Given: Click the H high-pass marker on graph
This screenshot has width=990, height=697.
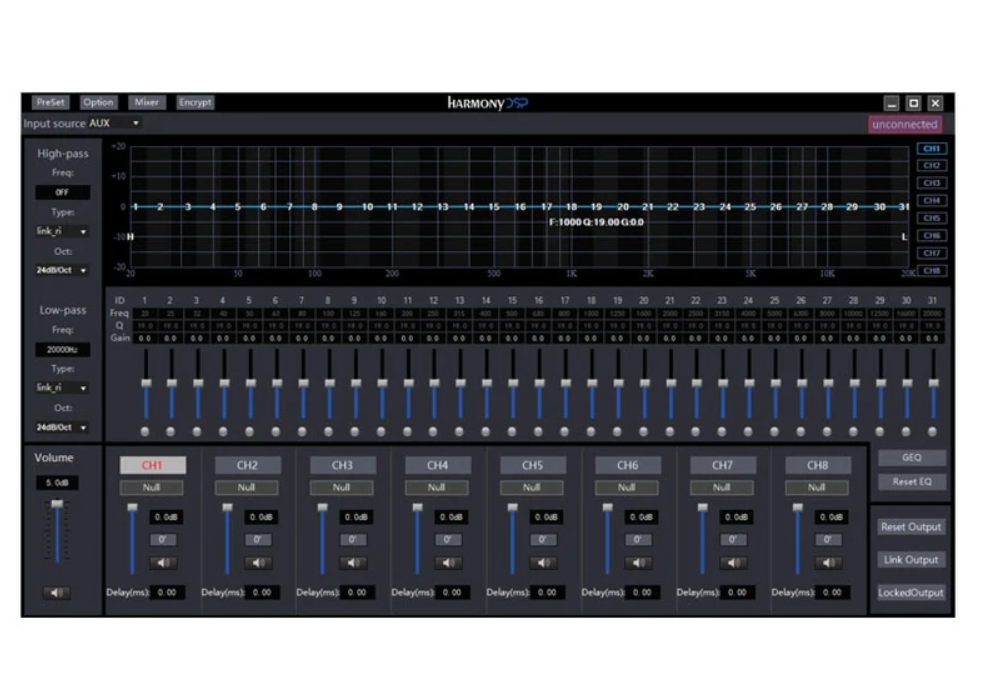Looking at the screenshot, I should click(x=131, y=237).
